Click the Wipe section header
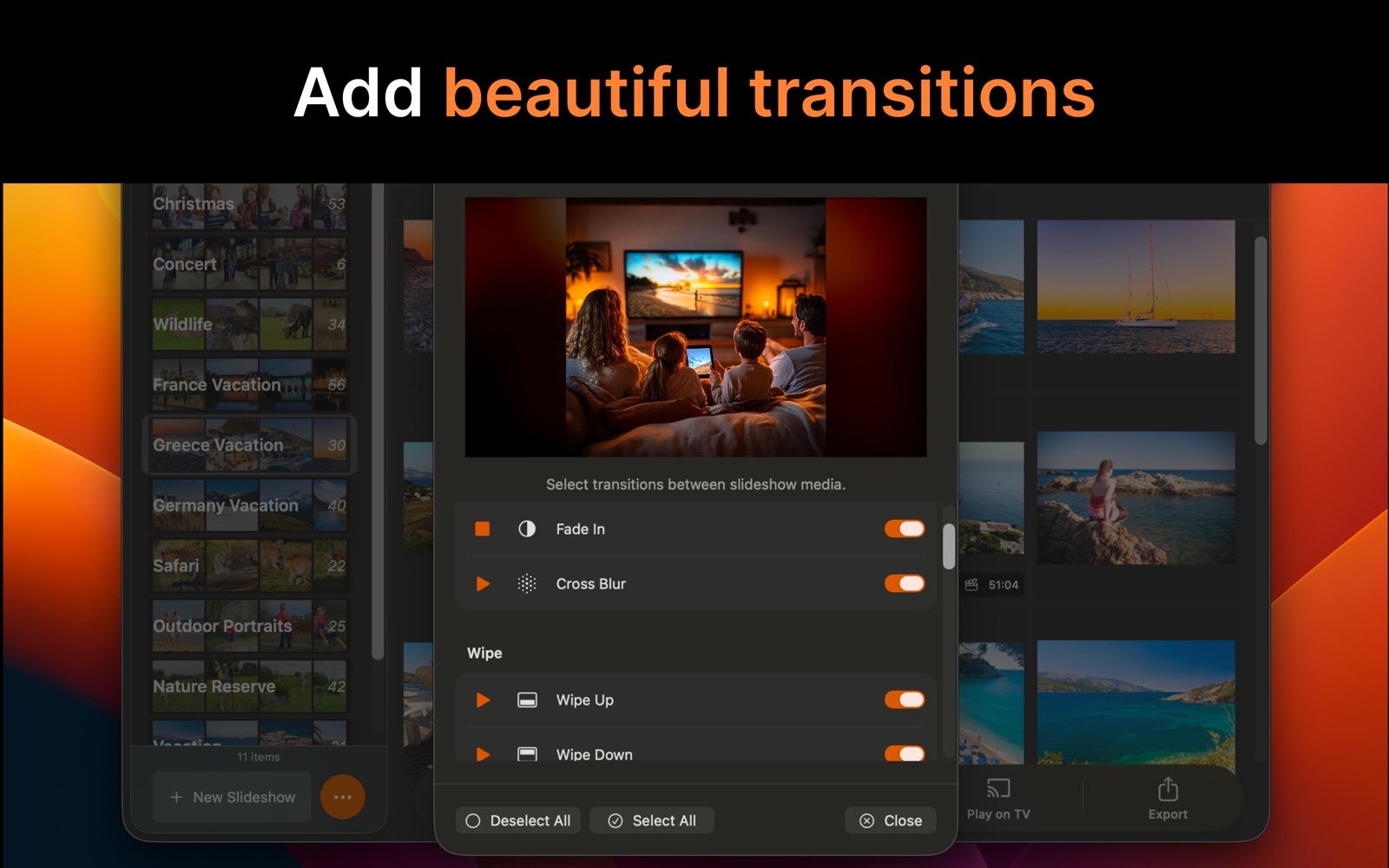Screen dimensions: 1389x868 coord(484,653)
